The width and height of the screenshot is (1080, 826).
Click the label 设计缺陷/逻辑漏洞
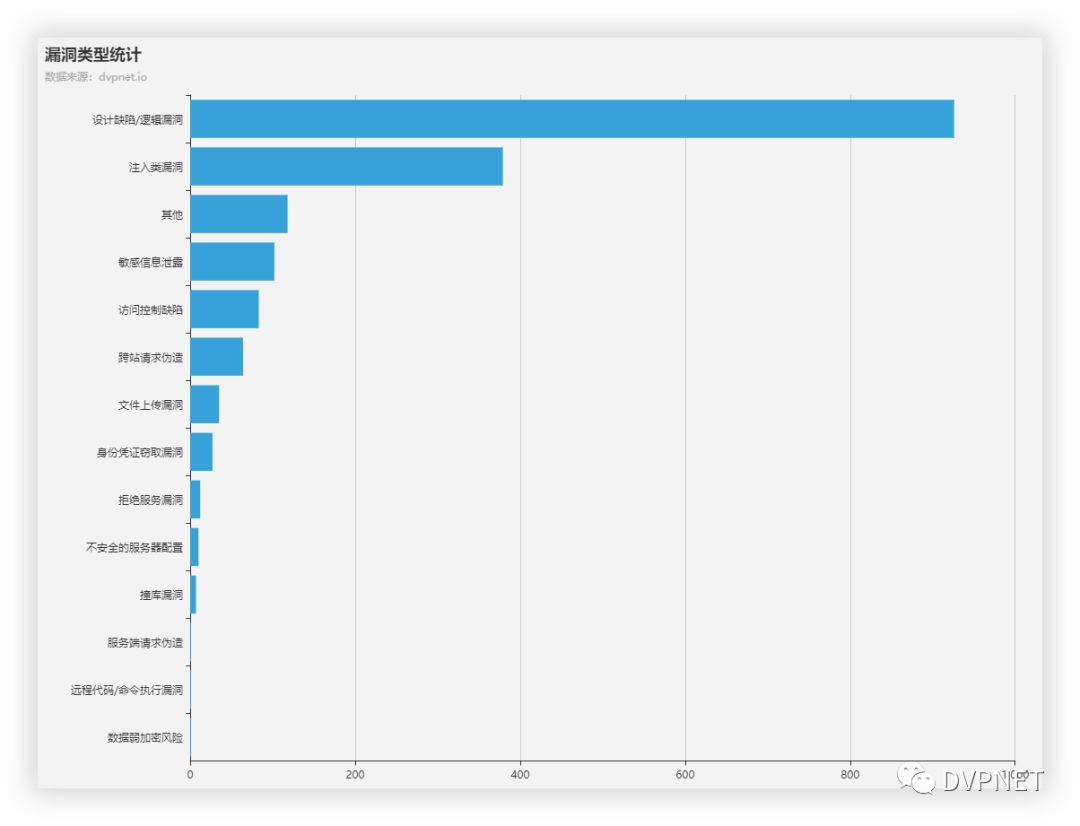coord(138,120)
